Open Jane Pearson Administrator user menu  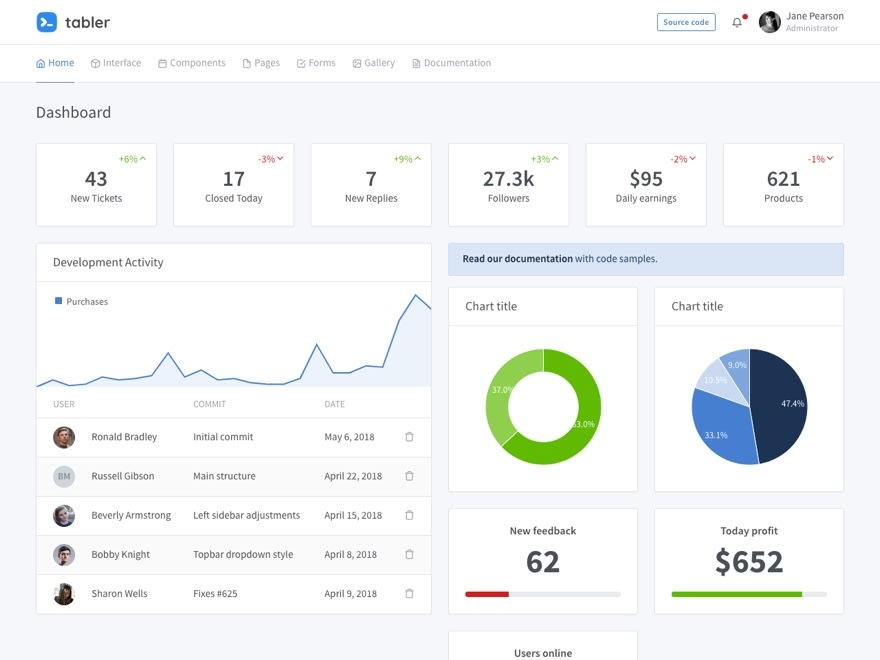[x=813, y=22]
